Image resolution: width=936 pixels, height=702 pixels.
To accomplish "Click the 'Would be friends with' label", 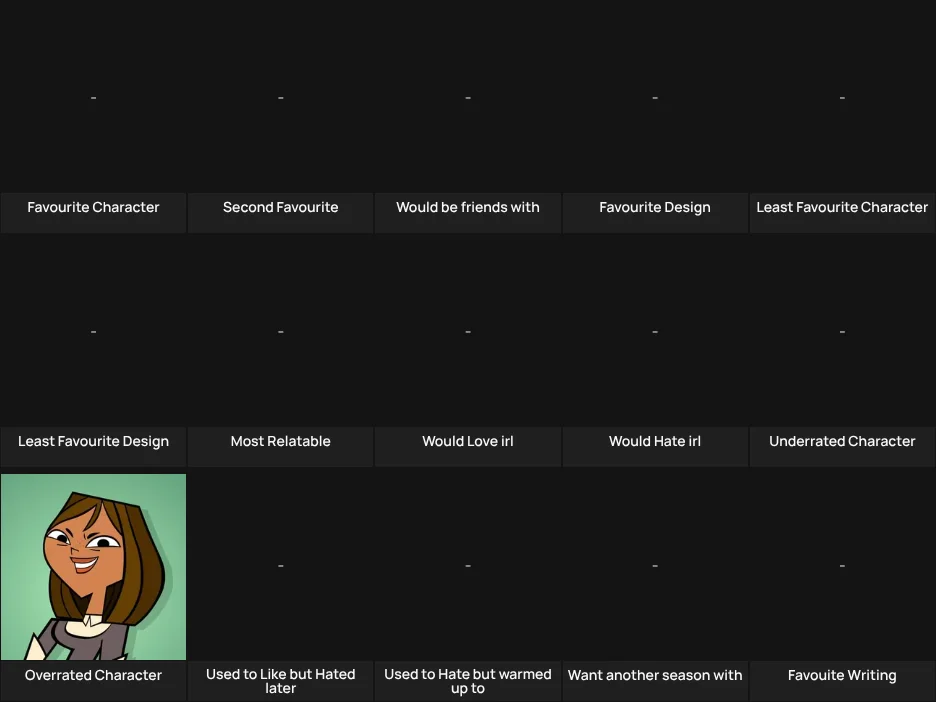I will coord(468,207).
